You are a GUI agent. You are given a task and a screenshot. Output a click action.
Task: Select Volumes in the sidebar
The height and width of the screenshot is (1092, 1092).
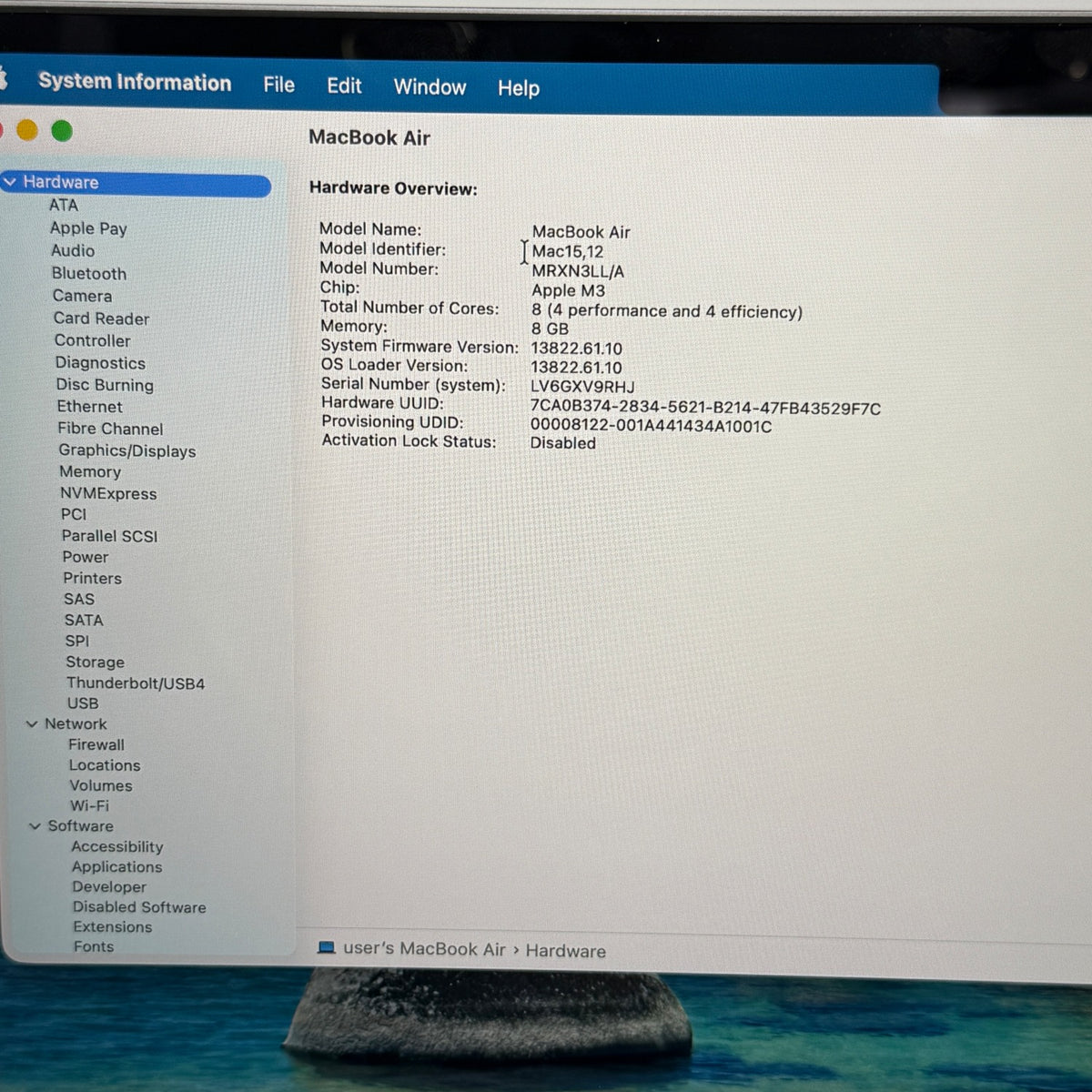pyautogui.click(x=101, y=785)
